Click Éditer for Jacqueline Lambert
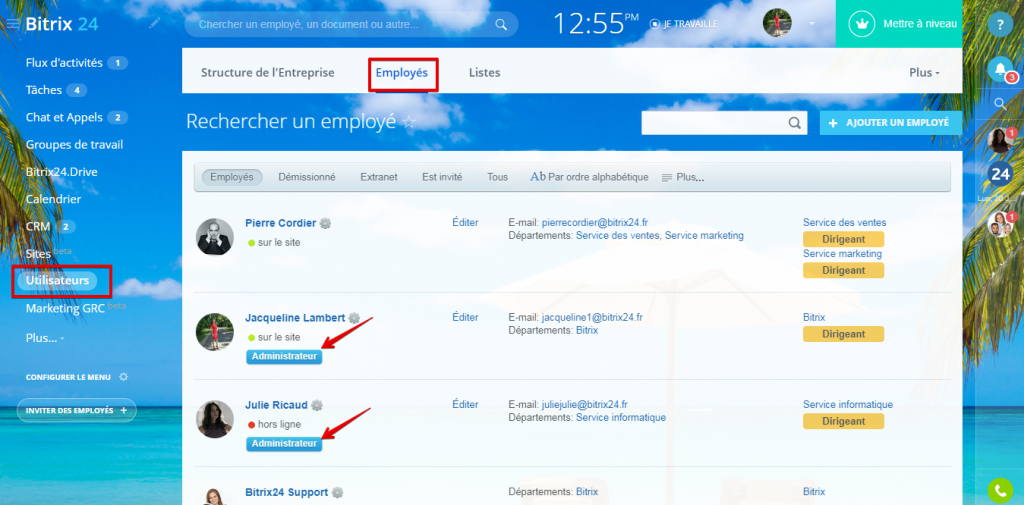 pyautogui.click(x=465, y=318)
